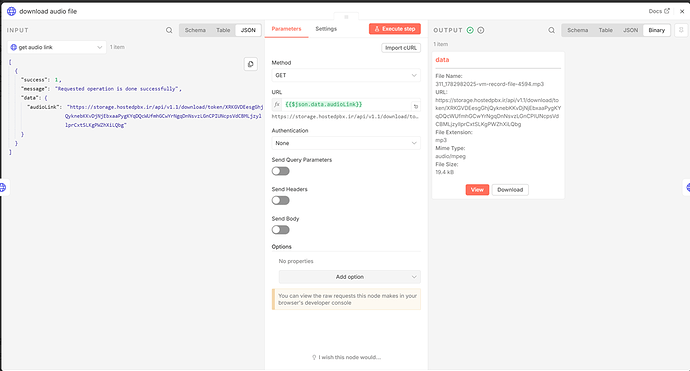Open the Docs external link
690x371 pixels.
(x=659, y=11)
